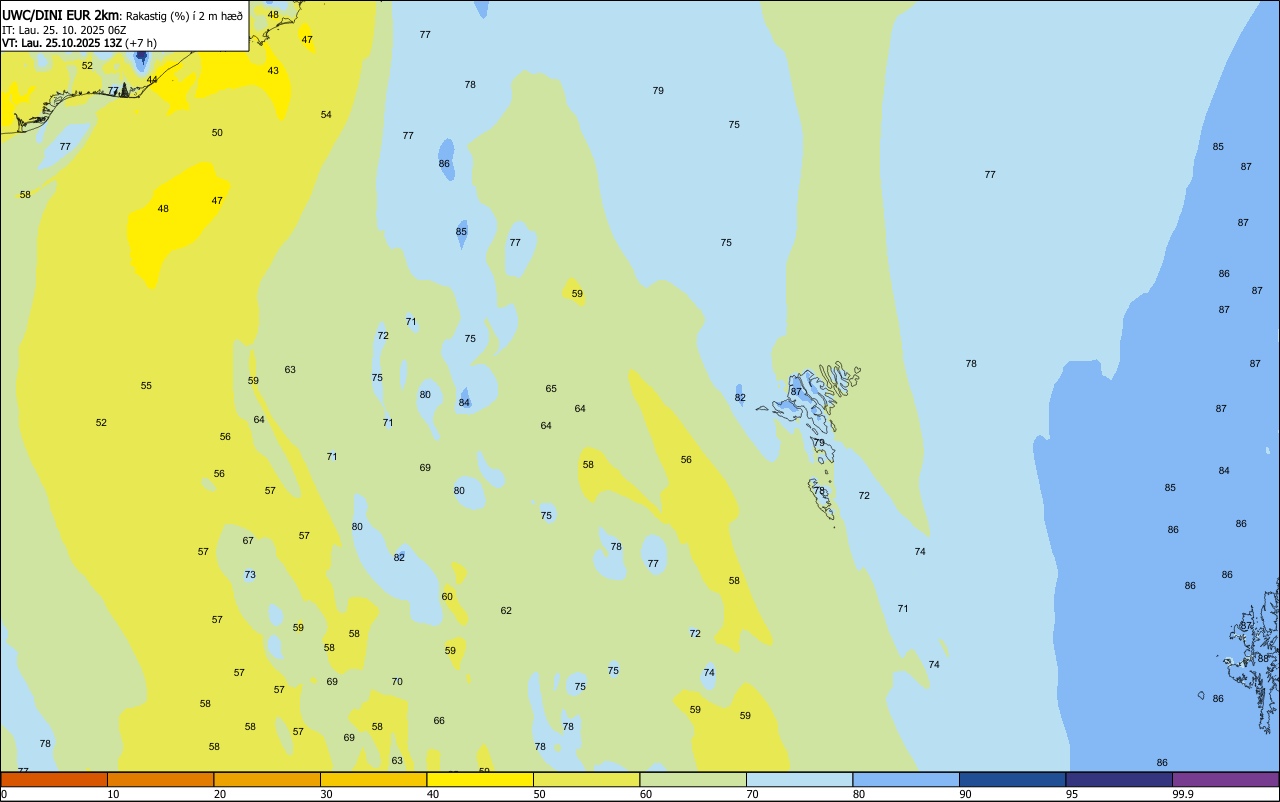Click the 0–10 dark orange legend swatch
The image size is (1280, 802).
pos(54,779)
